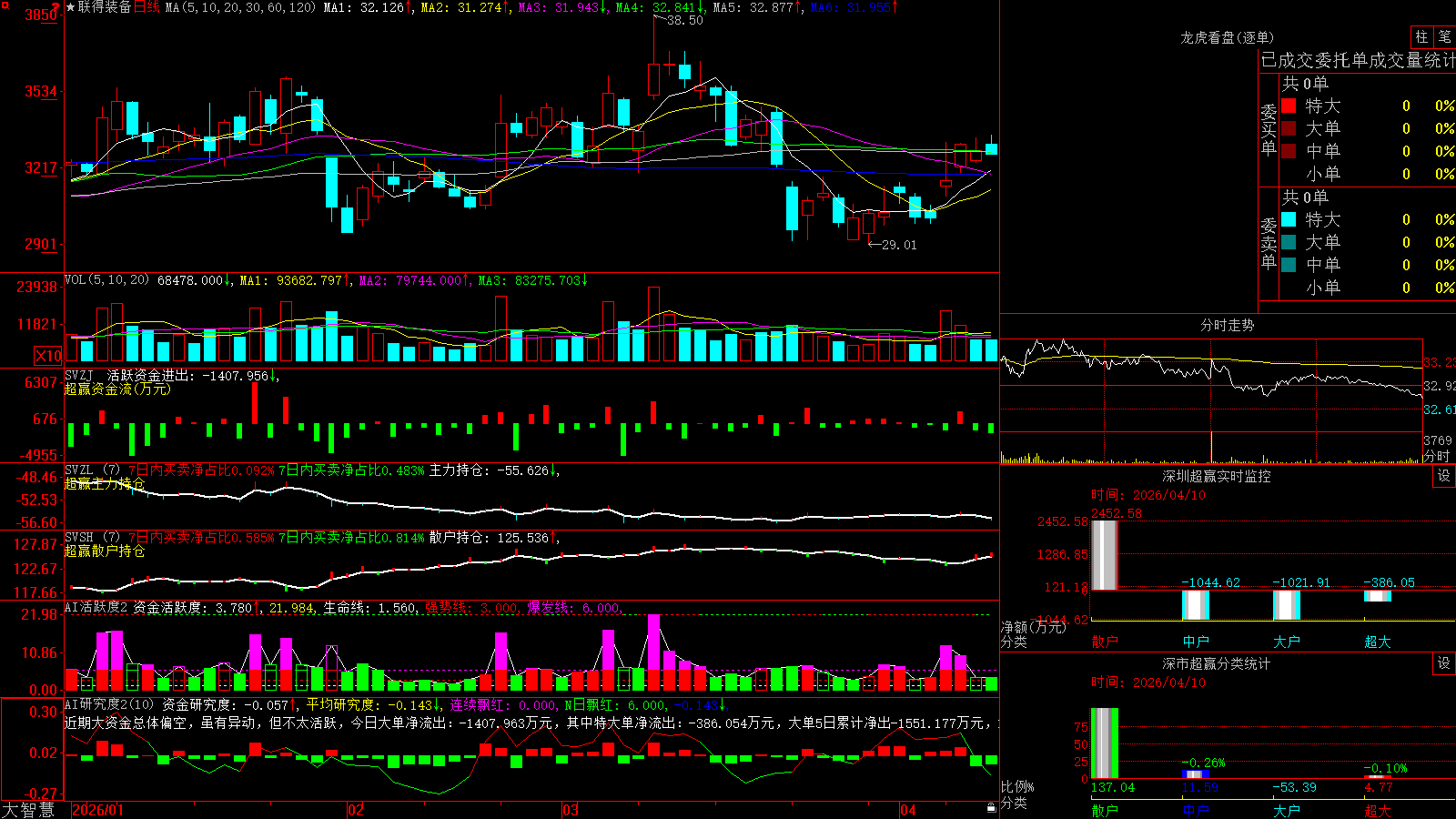The height and width of the screenshot is (819, 1456).
Task: Click the 137.04 散户 ratio value
Action: pyautogui.click(x=1113, y=787)
